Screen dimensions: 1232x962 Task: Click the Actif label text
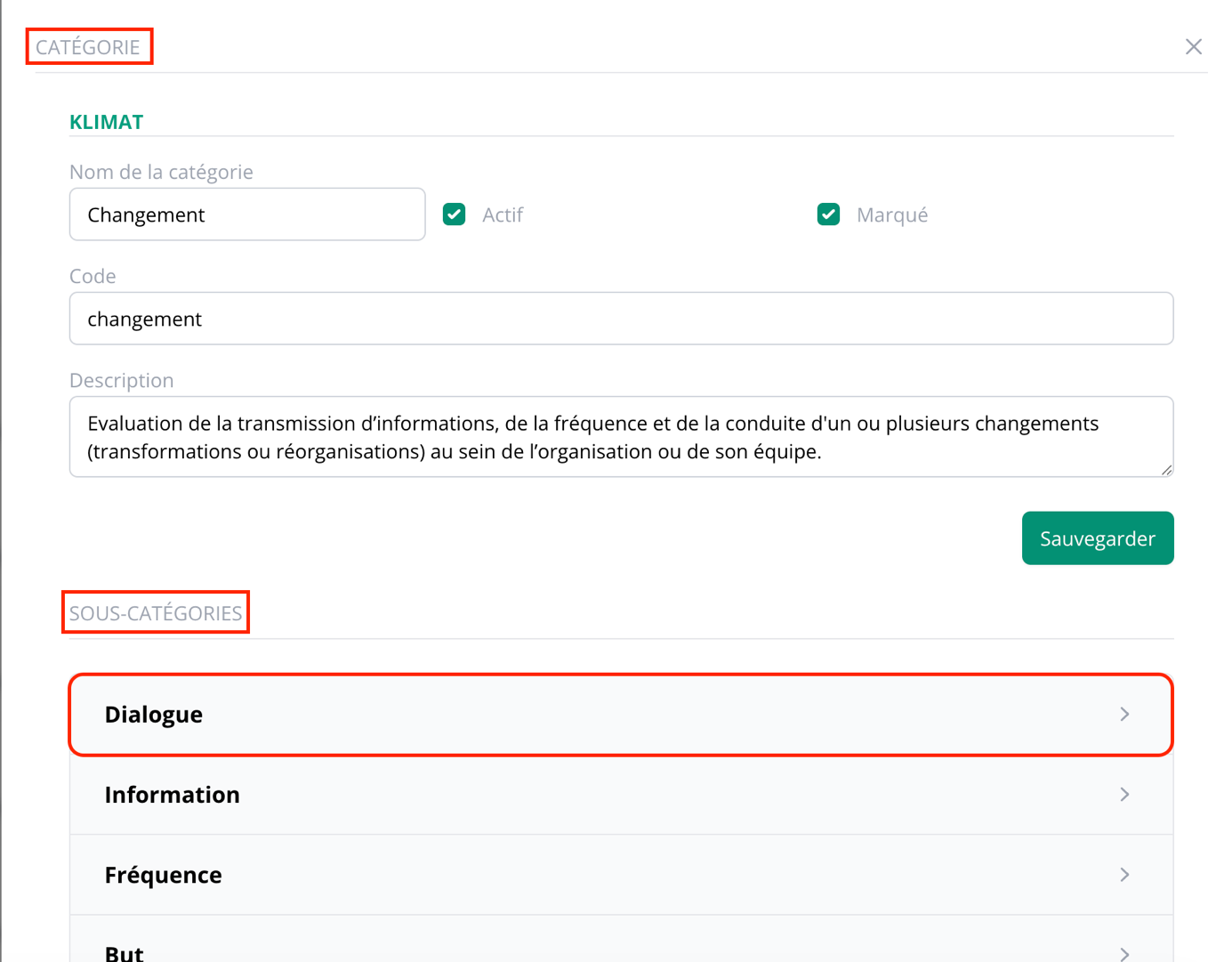click(x=502, y=215)
